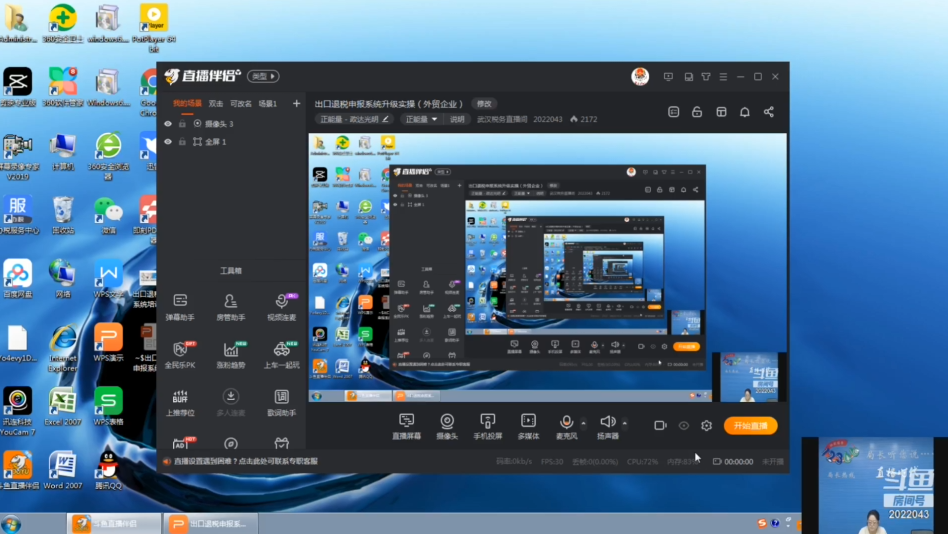Toggle visibility of 摄像头 3 source
The image size is (948, 534).
[x=167, y=124]
